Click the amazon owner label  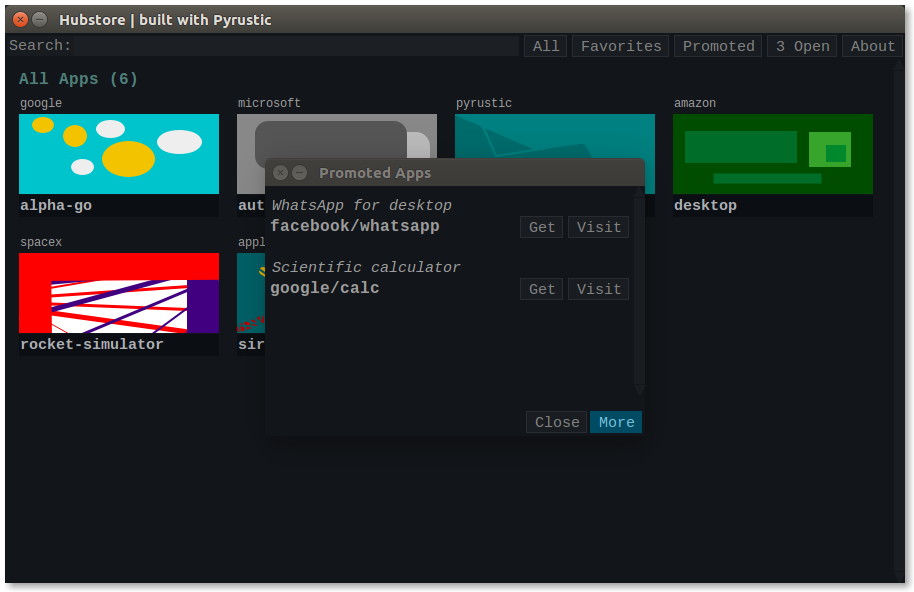point(695,103)
